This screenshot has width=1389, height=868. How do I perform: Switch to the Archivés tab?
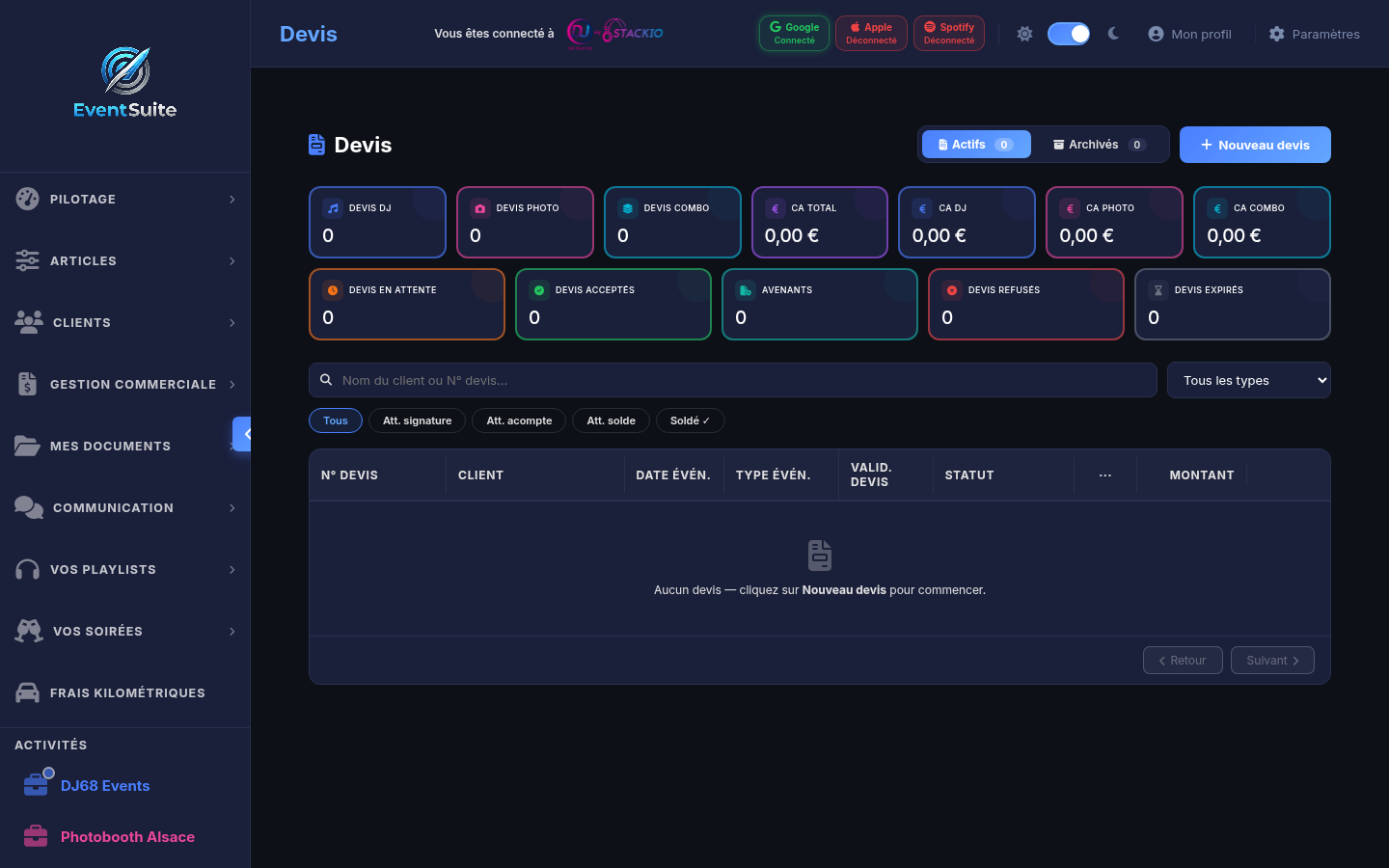(1098, 144)
